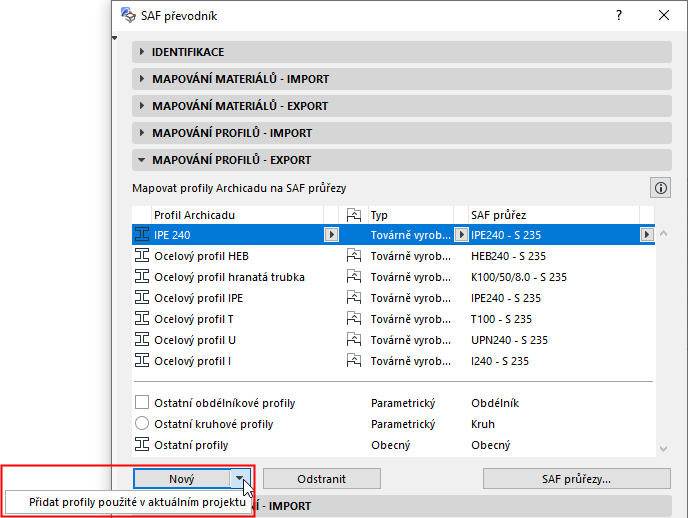
Task: Click the type icon in the Ocelový profil U row
Action: click(x=354, y=340)
